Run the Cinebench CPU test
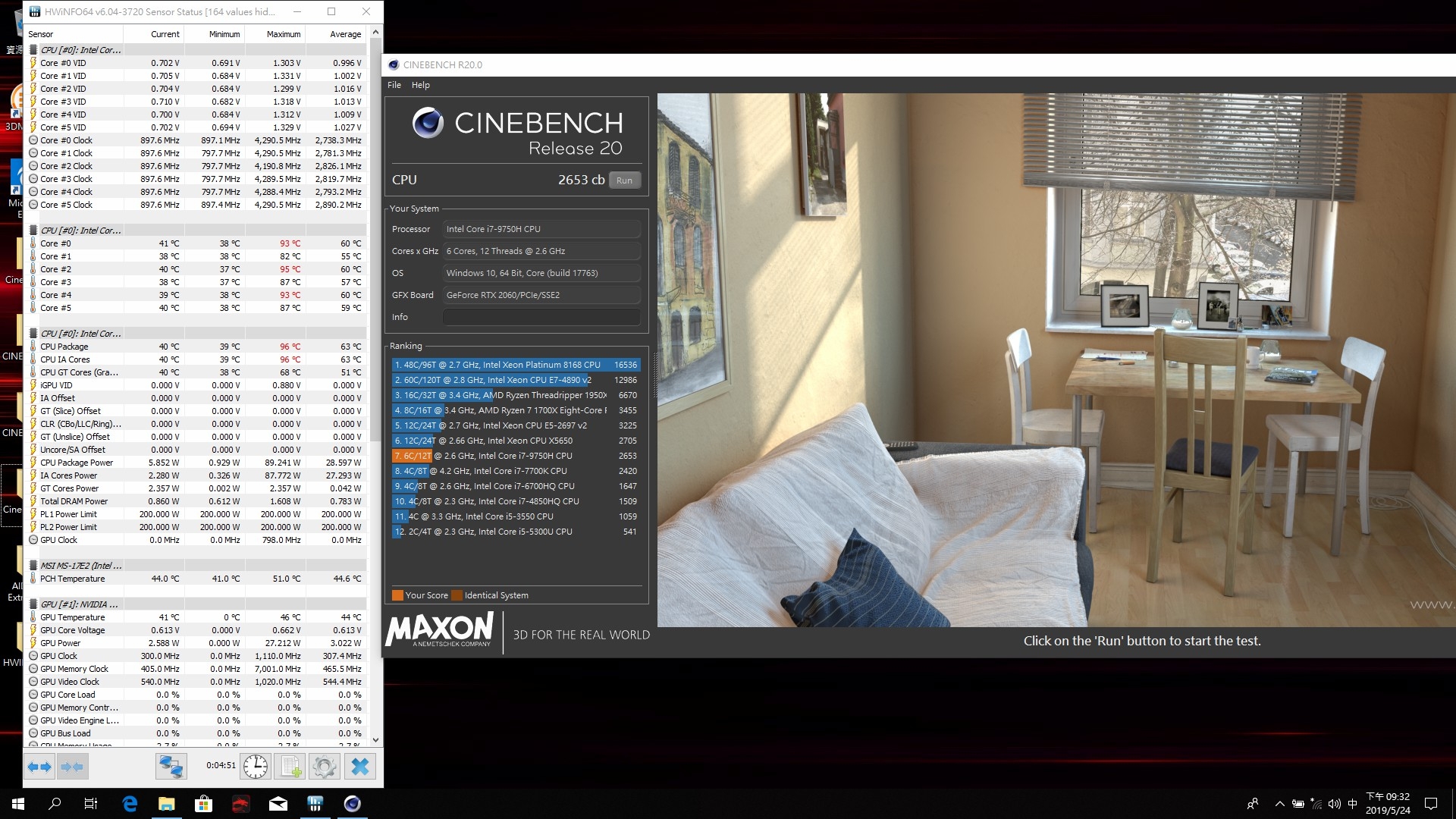The height and width of the screenshot is (819, 1456). coord(624,180)
